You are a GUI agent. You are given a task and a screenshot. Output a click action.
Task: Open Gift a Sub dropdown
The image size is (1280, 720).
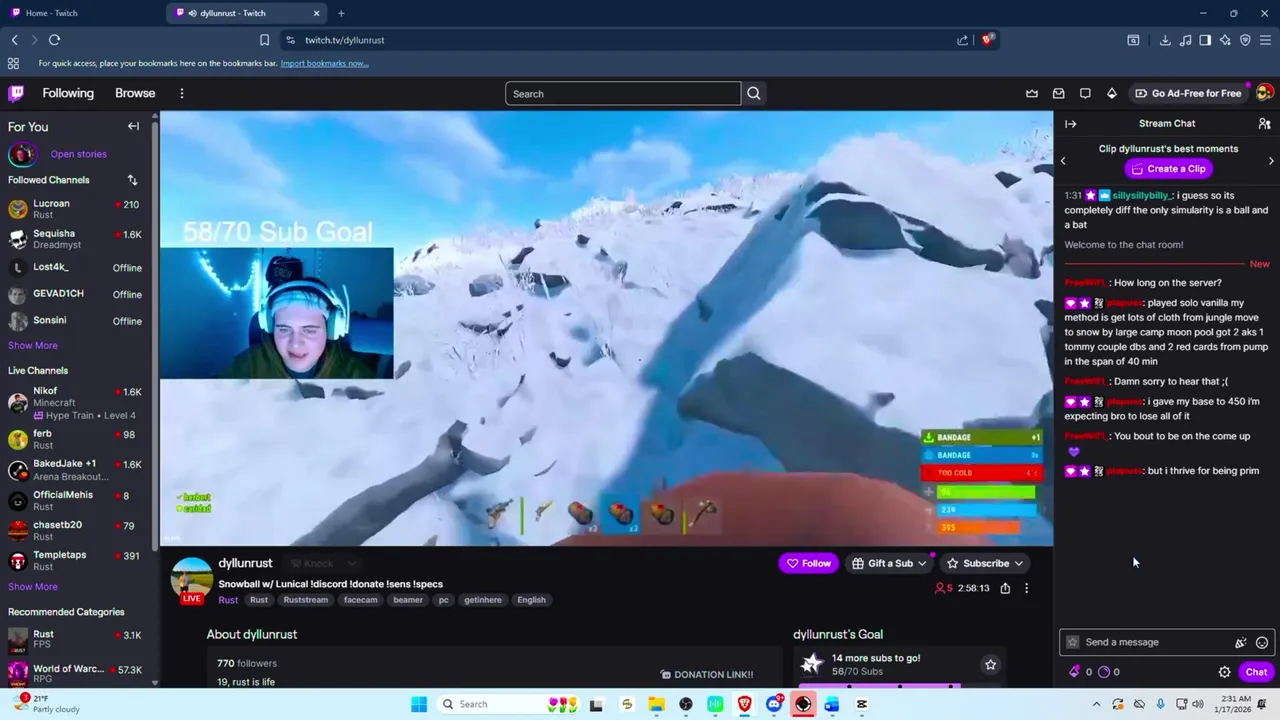pos(888,563)
